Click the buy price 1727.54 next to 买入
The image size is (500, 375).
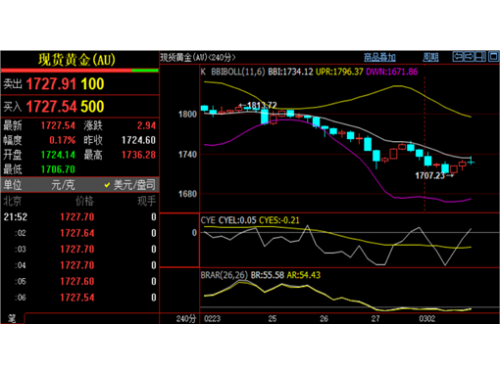point(51,107)
